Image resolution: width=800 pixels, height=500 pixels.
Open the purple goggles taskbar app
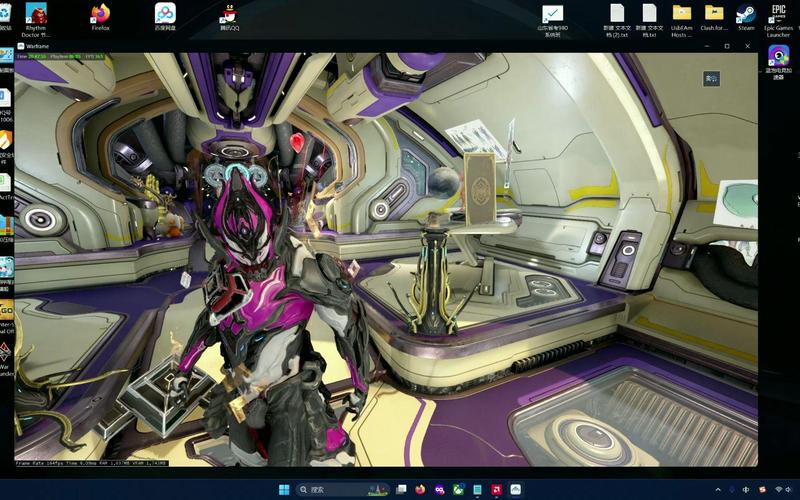pyautogui.click(x=439, y=490)
